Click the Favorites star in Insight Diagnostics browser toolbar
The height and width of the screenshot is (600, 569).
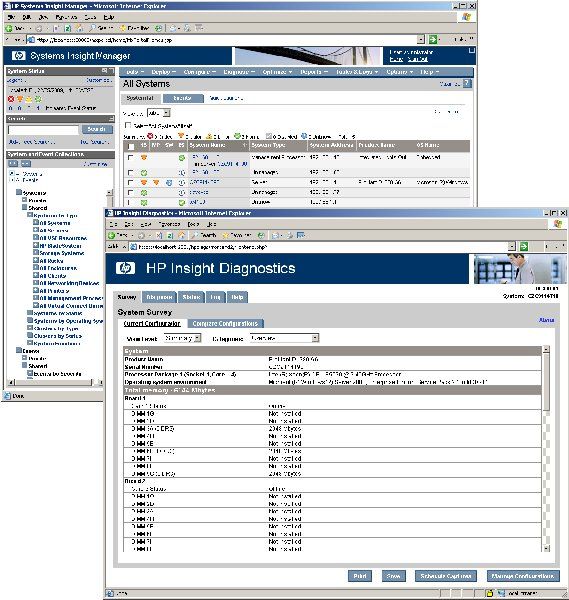226,235
